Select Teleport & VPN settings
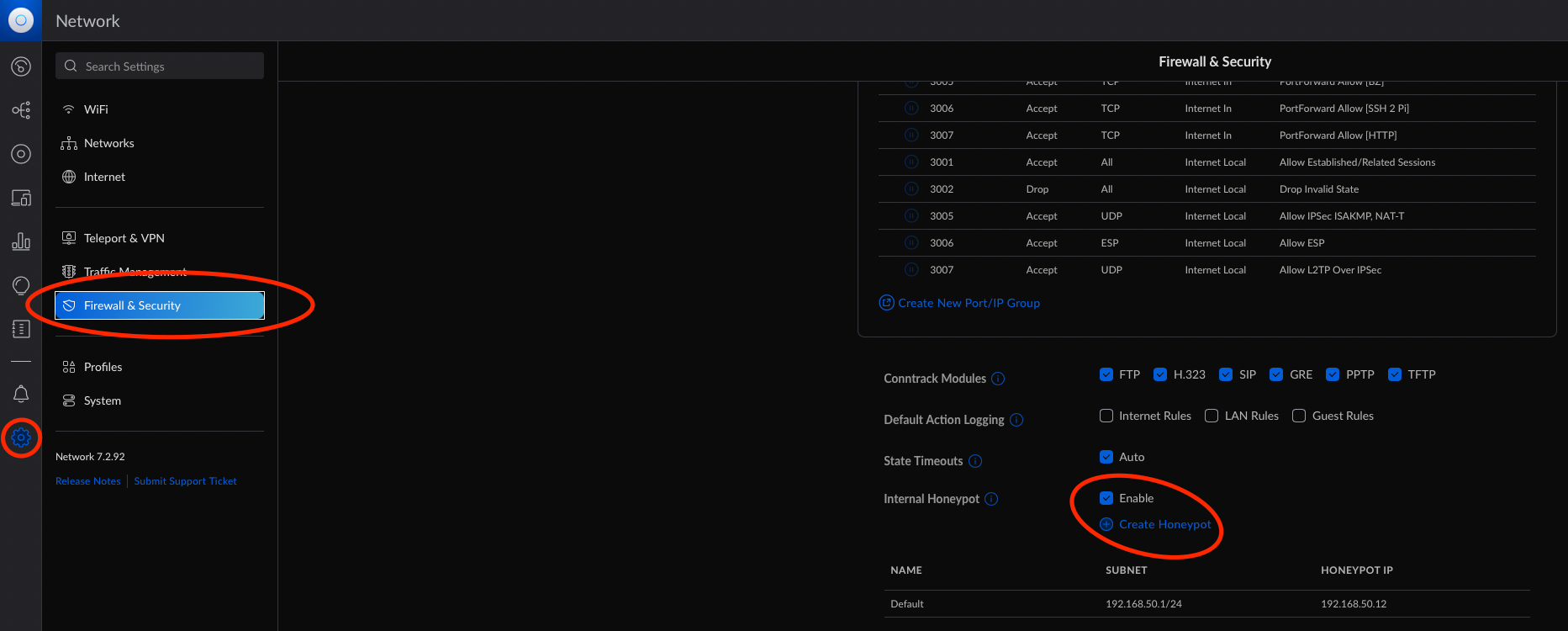 point(124,238)
